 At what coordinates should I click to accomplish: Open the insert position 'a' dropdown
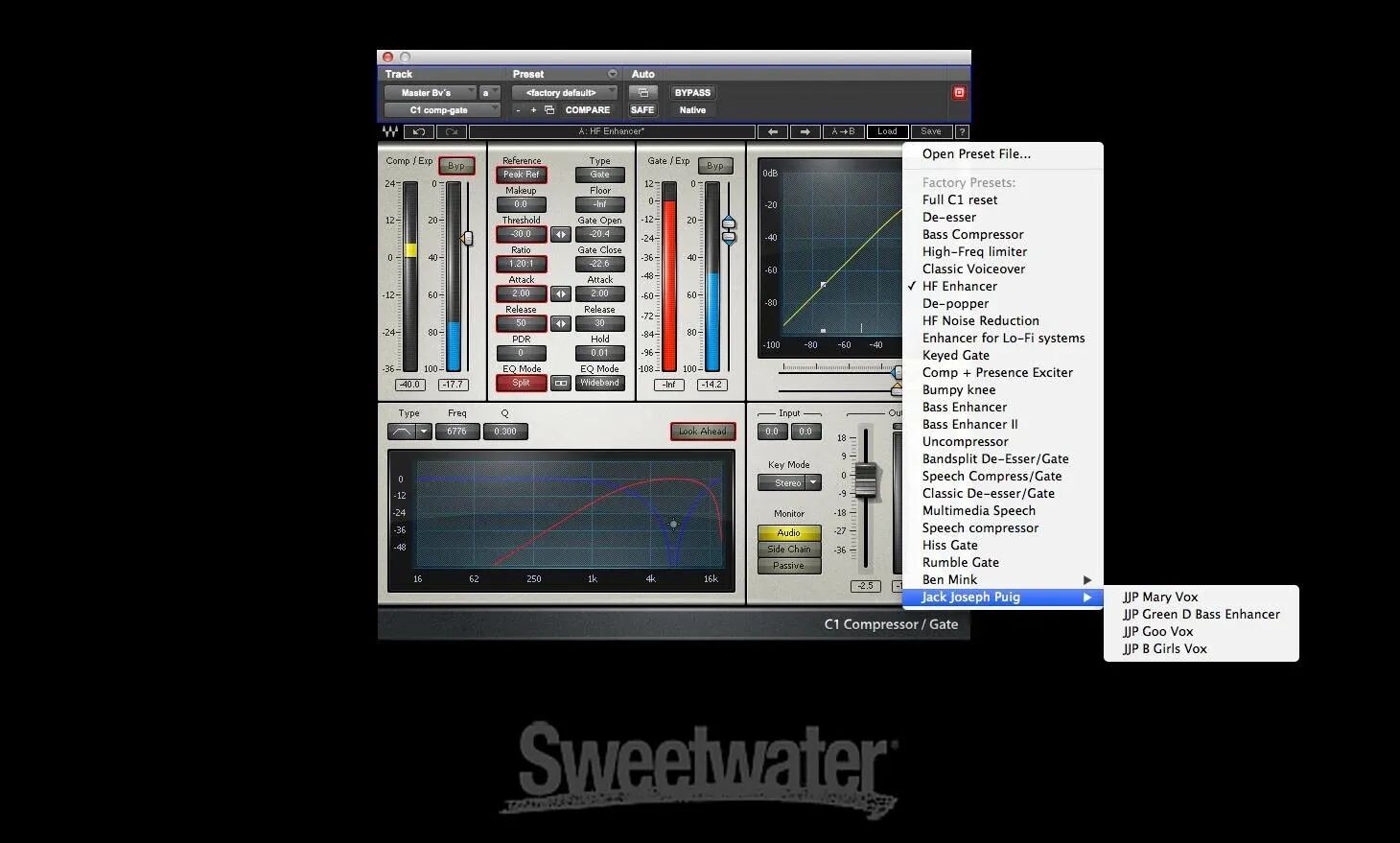coord(490,92)
